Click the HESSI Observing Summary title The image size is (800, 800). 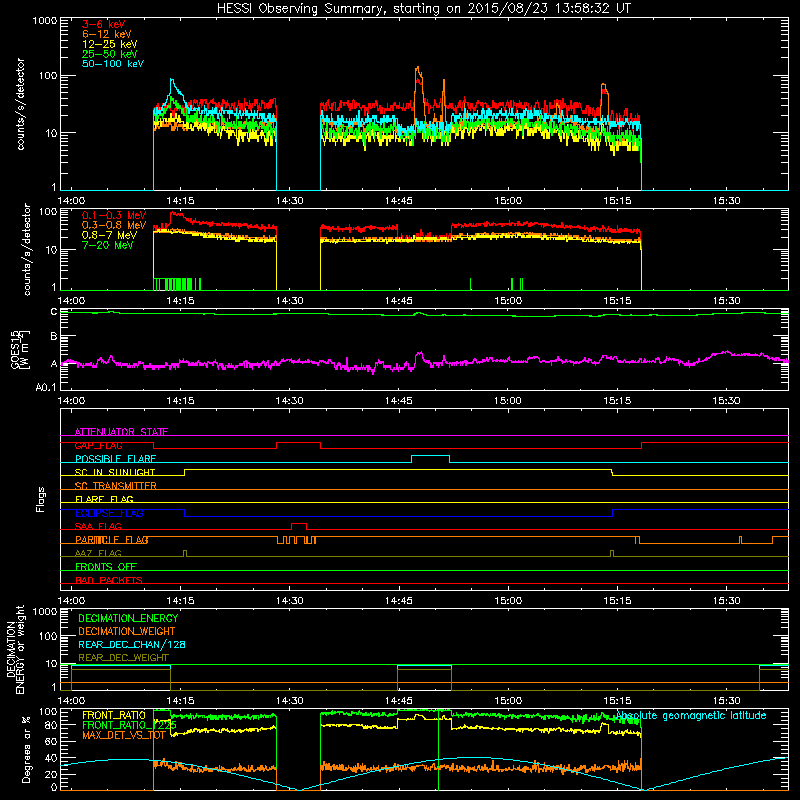tap(423, 9)
